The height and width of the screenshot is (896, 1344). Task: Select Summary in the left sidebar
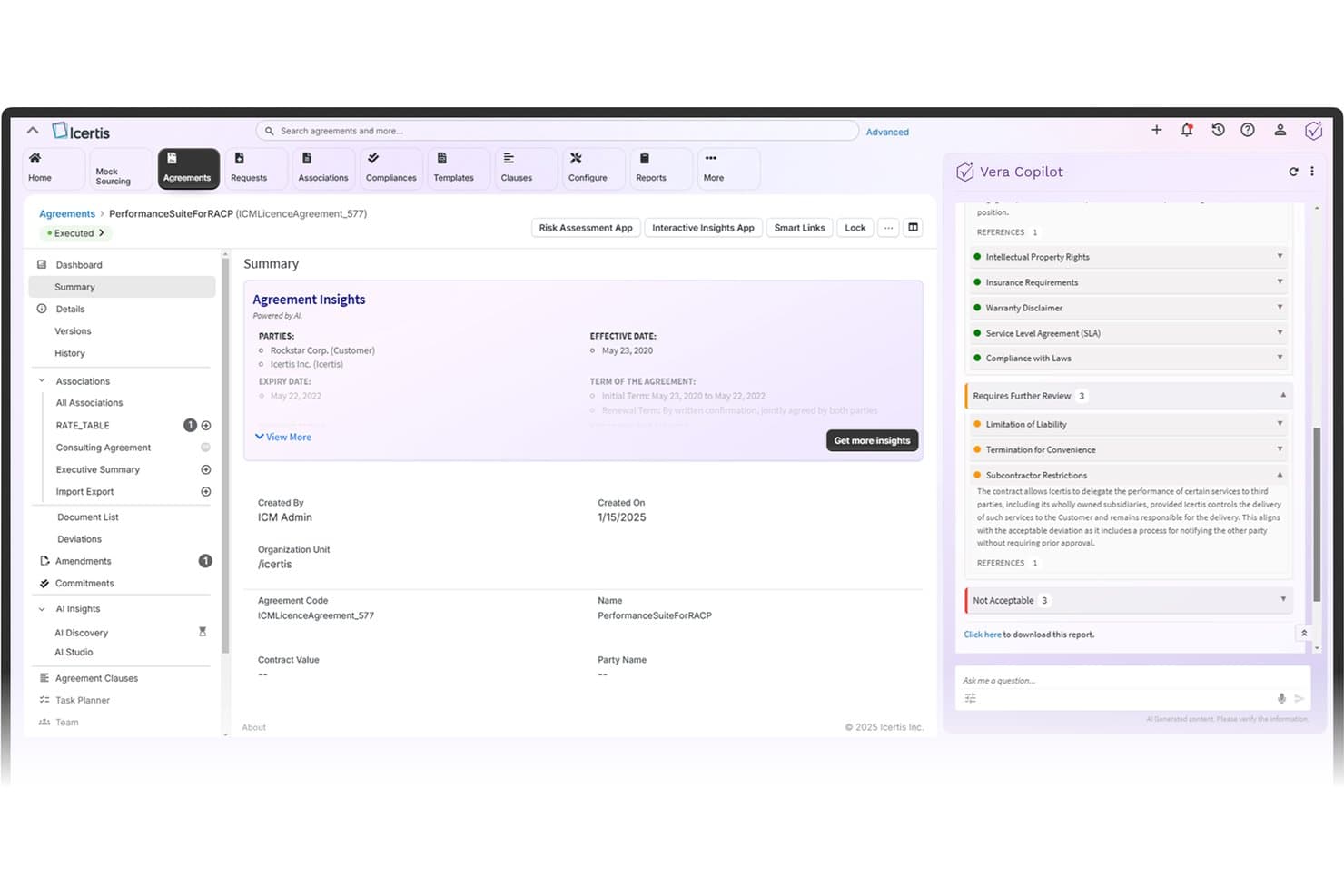pyautogui.click(x=123, y=287)
